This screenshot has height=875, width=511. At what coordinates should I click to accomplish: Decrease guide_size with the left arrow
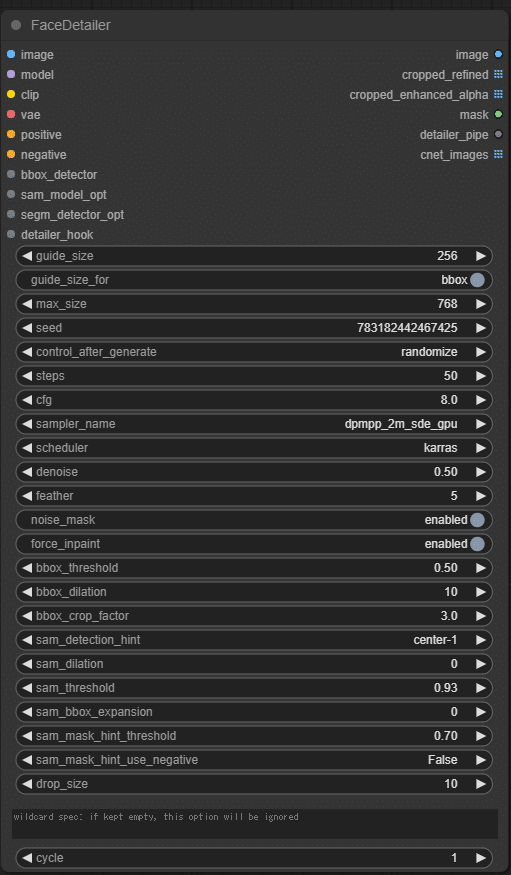[x=26, y=256]
